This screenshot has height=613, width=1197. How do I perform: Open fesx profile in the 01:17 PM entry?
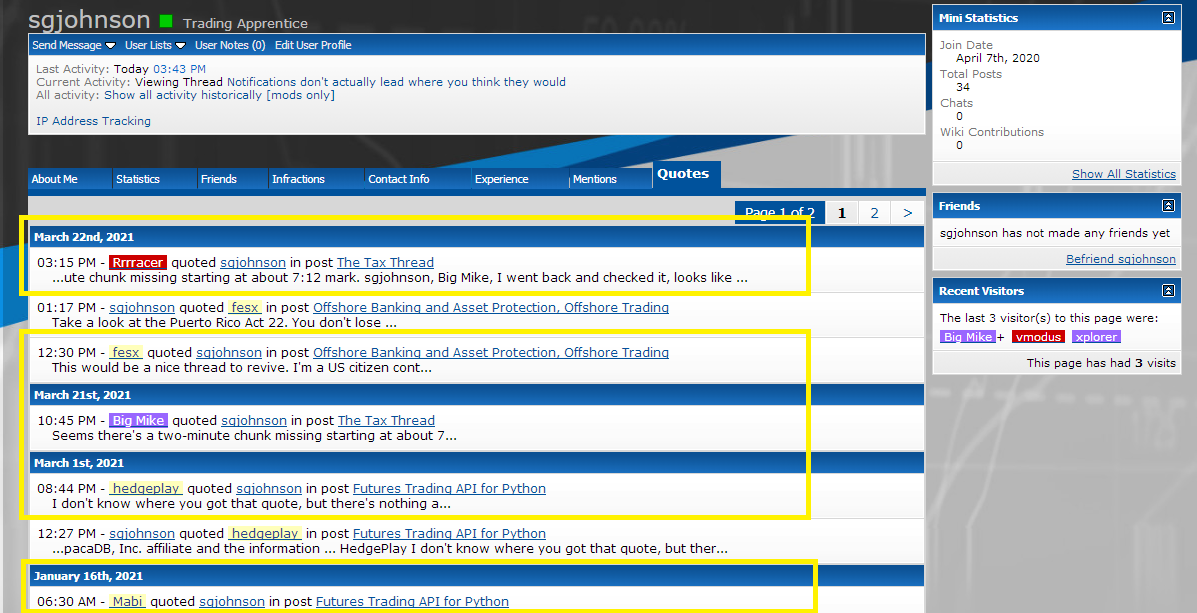pos(244,308)
